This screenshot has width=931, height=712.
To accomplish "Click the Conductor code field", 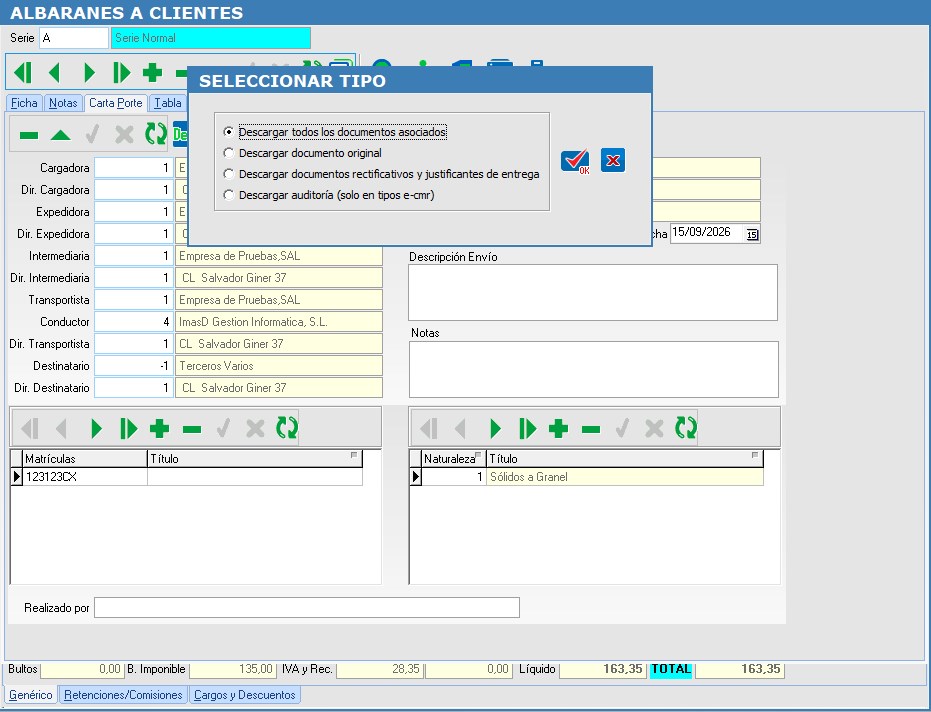I will tap(134, 322).
